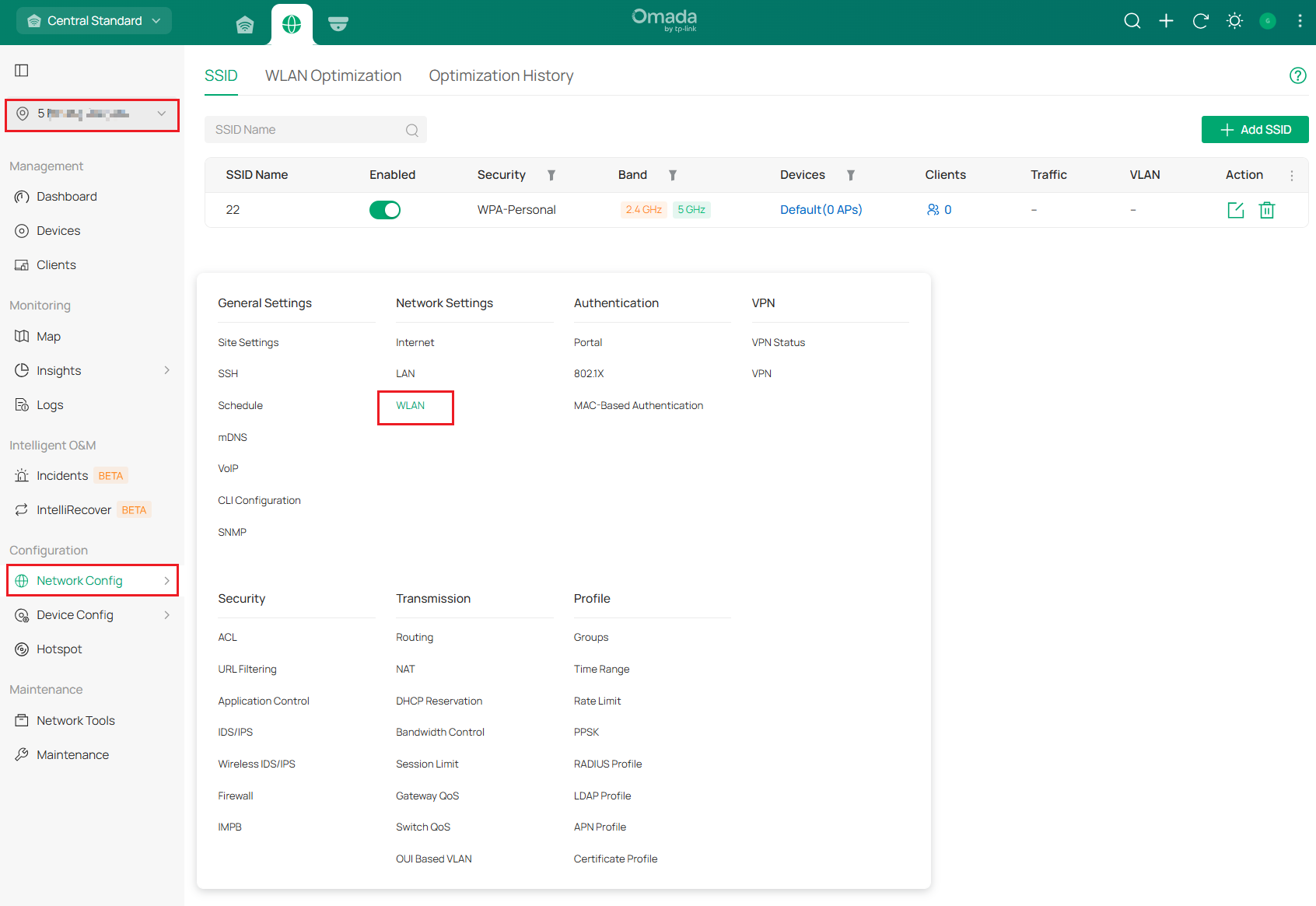Screen dimensions: 1316x906
Task: Click the plus icon in top bar
Action: click(1166, 21)
